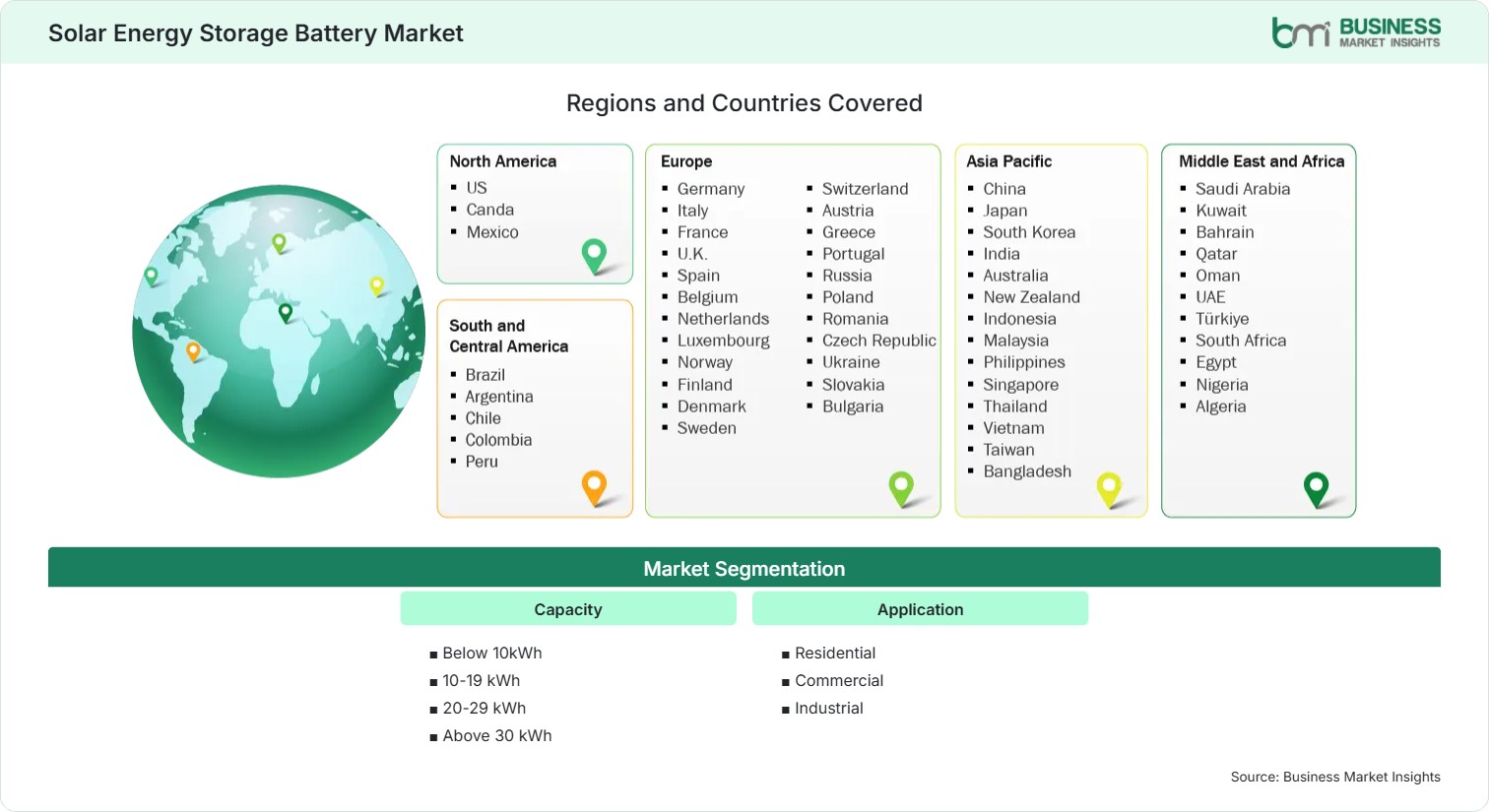Click 'Philippines' in Asia Pacific list
This screenshot has height=812, width=1489.
click(x=1024, y=362)
